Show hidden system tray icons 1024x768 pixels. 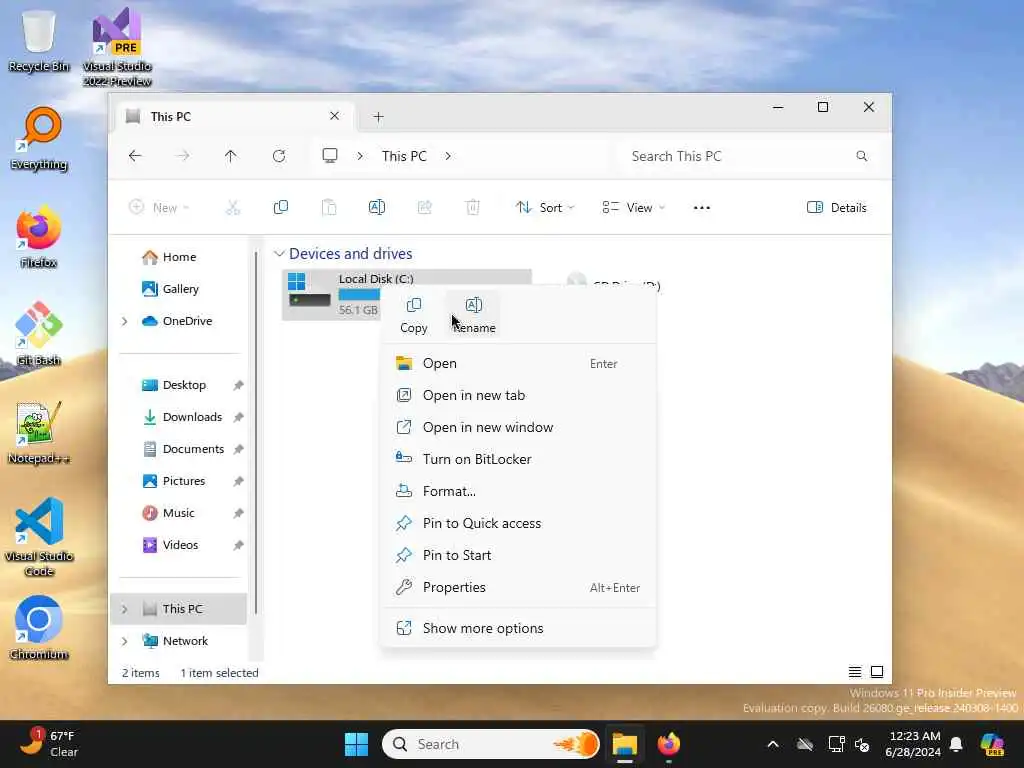coord(773,744)
